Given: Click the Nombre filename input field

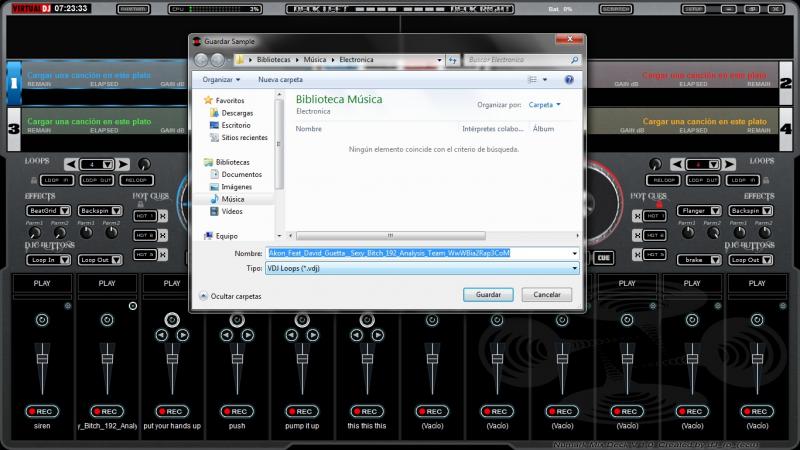Looking at the screenshot, I should click(x=417, y=253).
